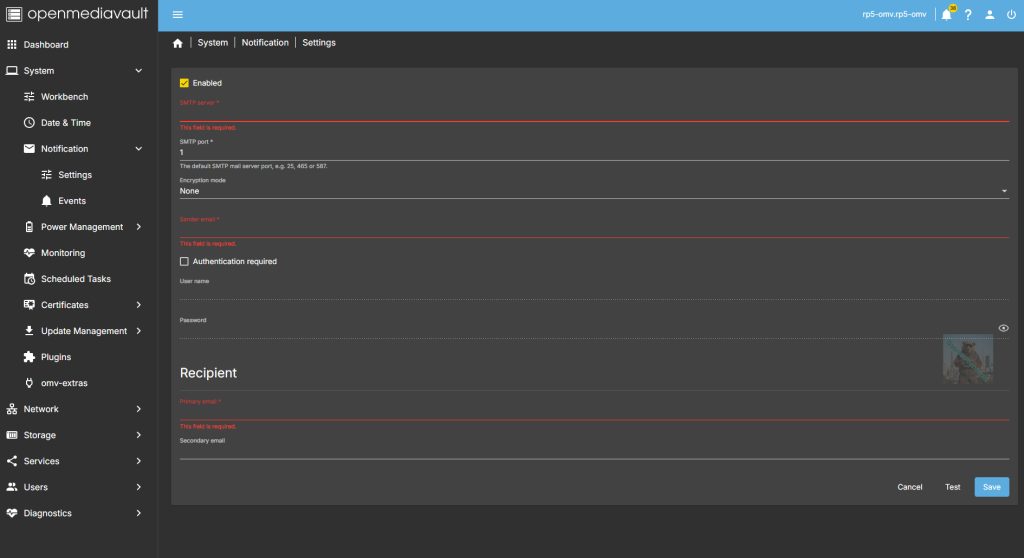Click the SMTP server input field

click(x=594, y=113)
